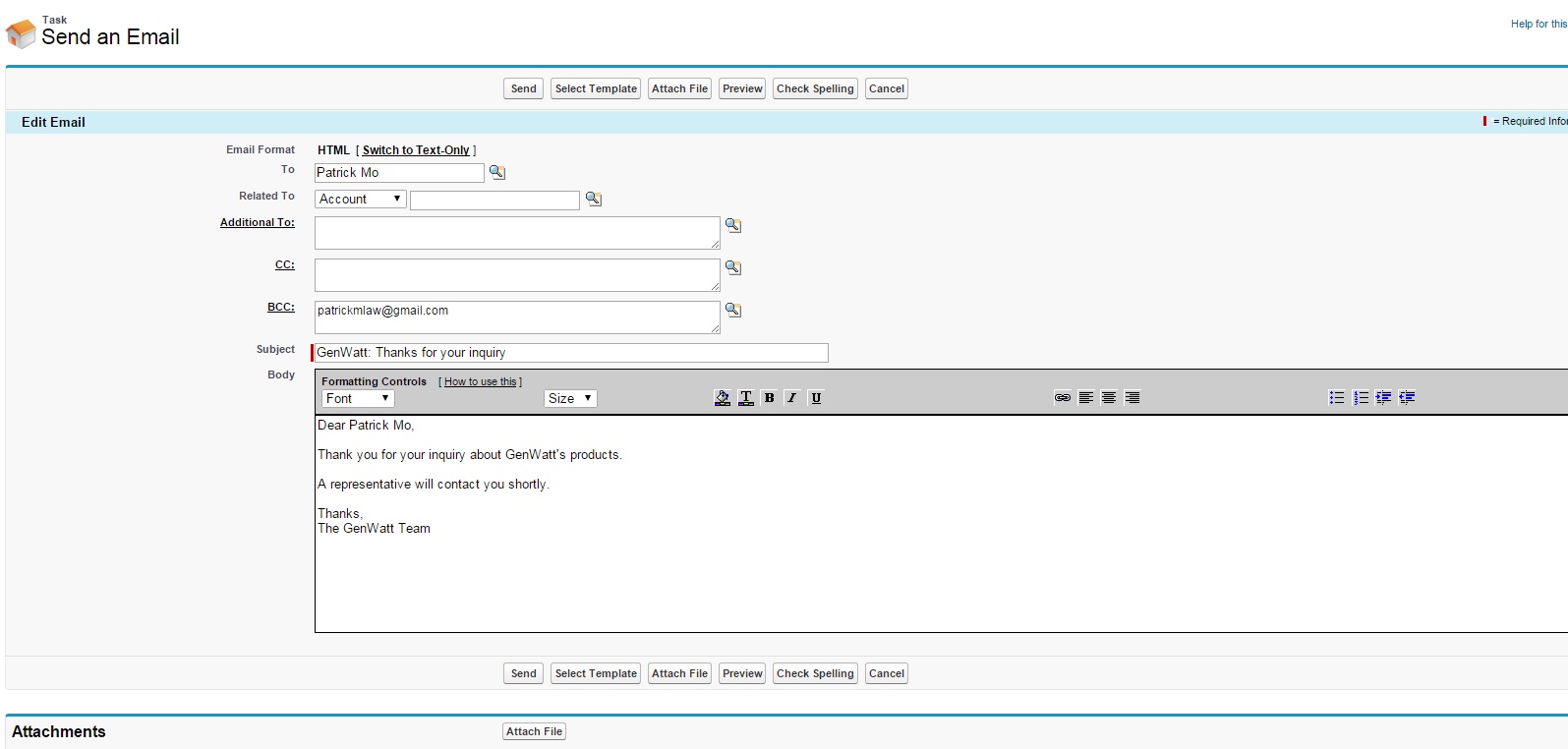Insert a hyperlink with the link icon
Image resolution: width=1568 pixels, height=749 pixels.
tap(1063, 398)
